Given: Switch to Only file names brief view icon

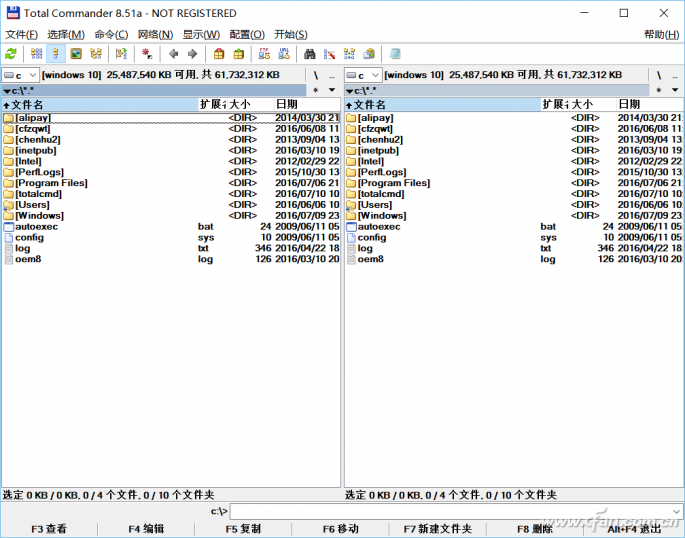Looking at the screenshot, I should 36,54.
